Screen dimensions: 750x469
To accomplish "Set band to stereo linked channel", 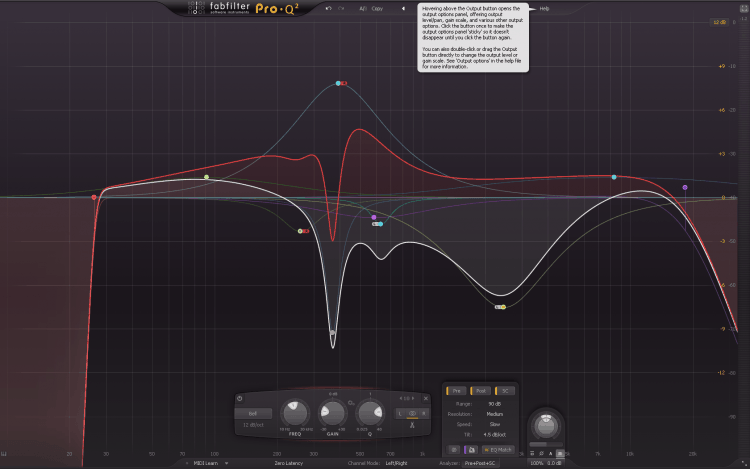I will click(412, 414).
